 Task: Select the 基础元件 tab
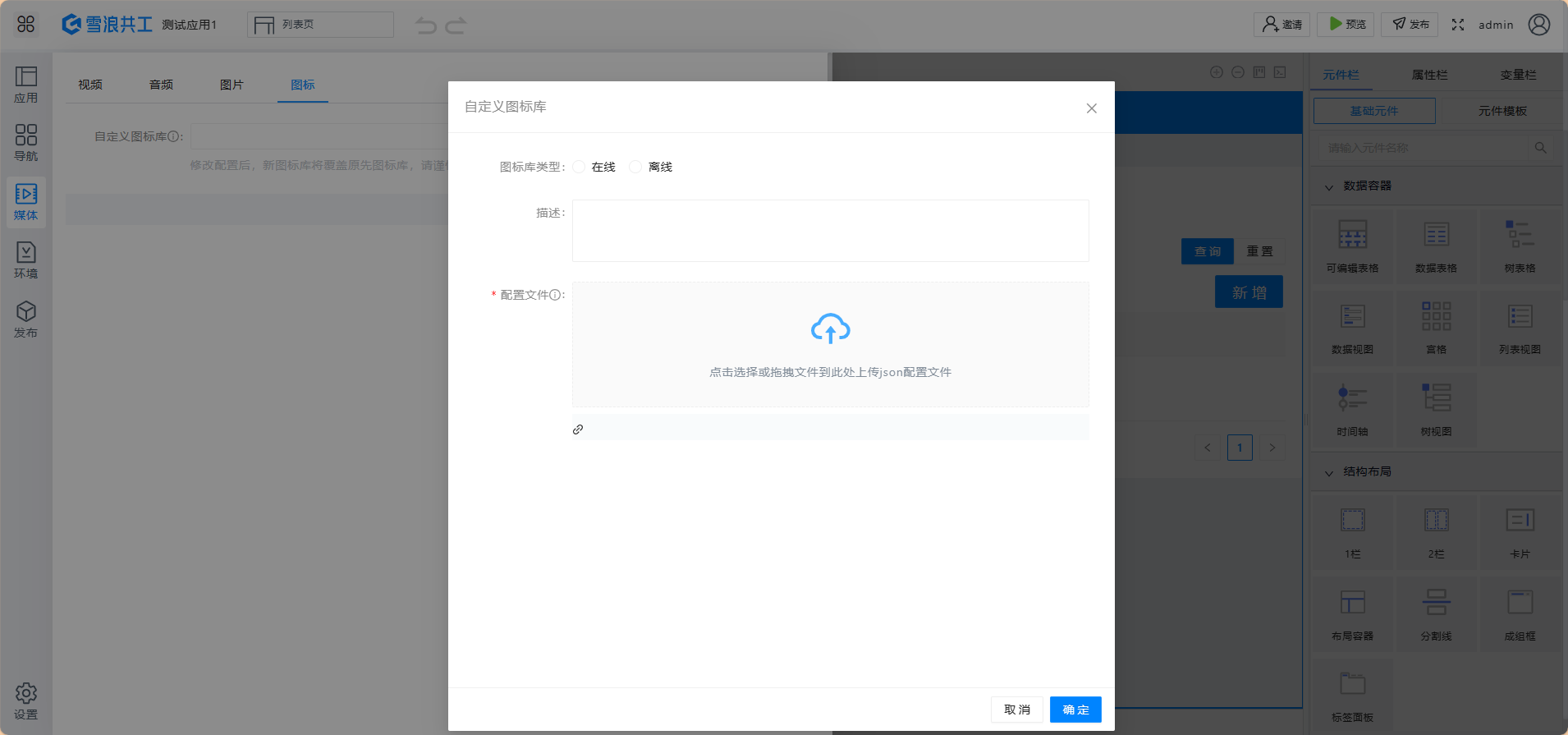tap(1374, 111)
